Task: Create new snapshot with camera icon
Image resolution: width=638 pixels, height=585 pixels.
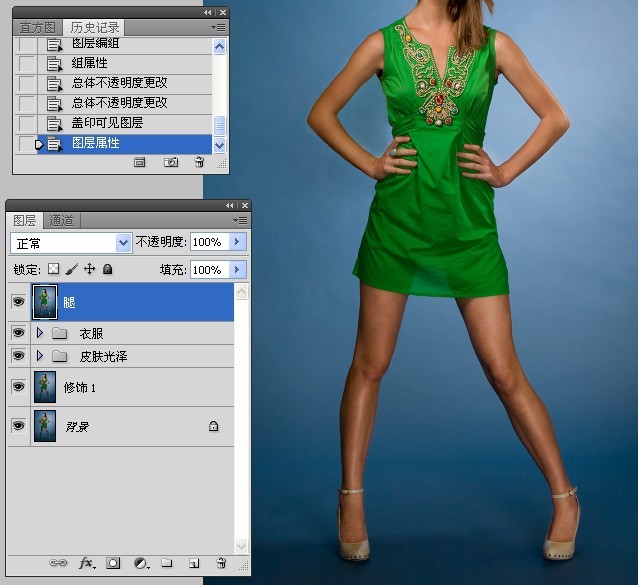Action: click(x=171, y=163)
